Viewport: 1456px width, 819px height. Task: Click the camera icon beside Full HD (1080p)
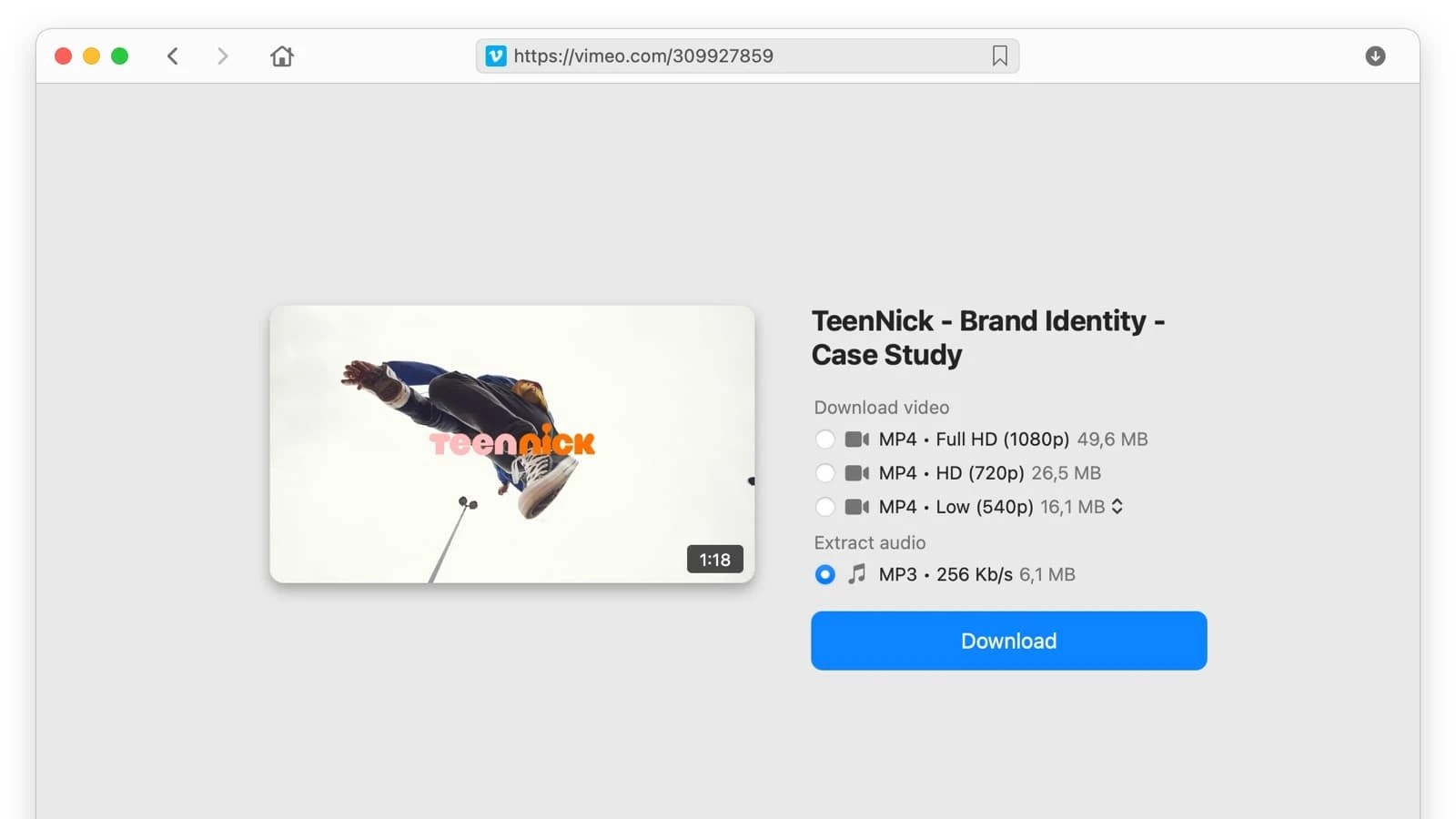click(856, 439)
